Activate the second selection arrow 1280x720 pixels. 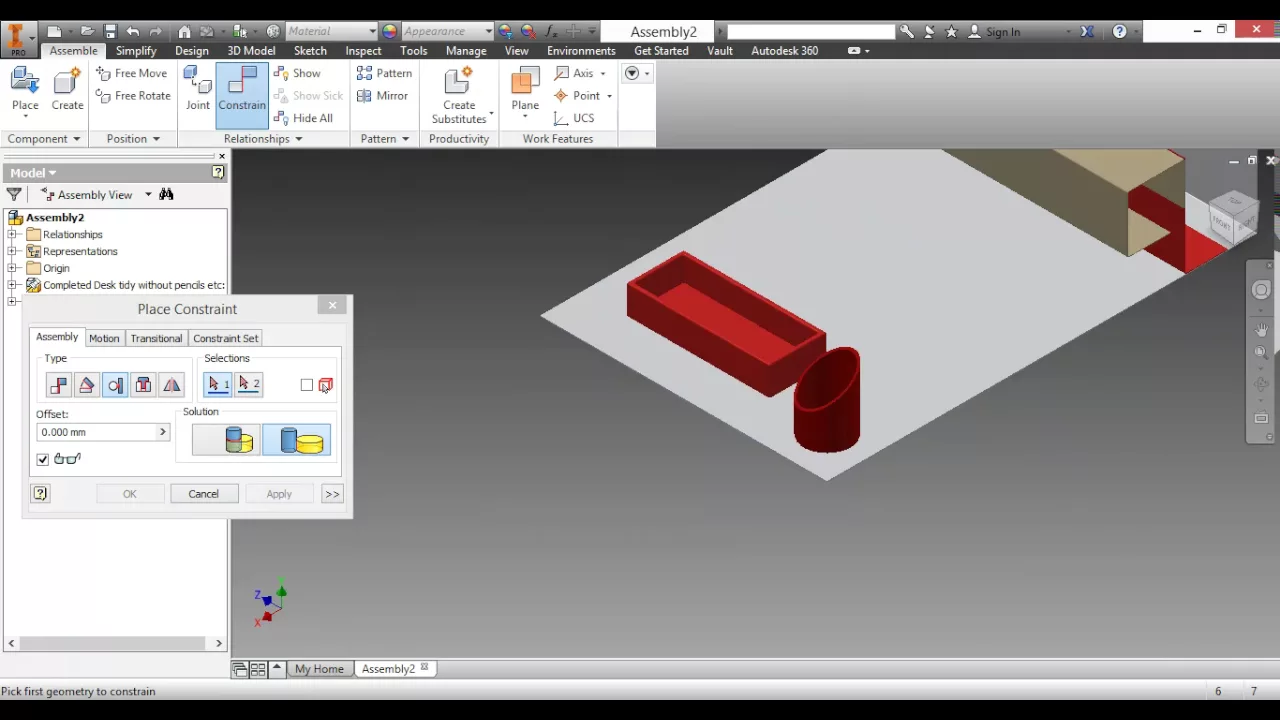pyautogui.click(x=248, y=385)
